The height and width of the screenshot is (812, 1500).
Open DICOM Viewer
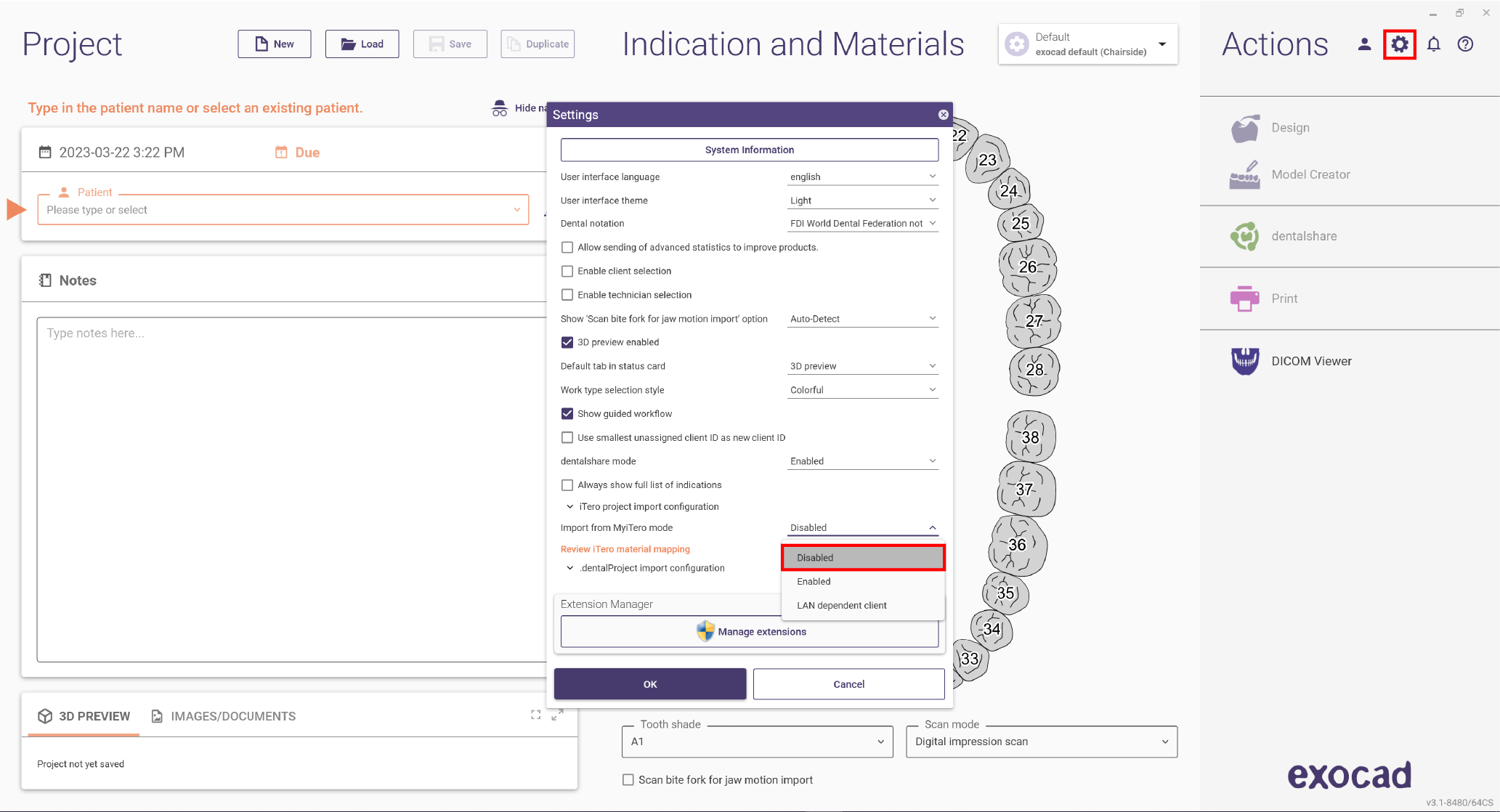(x=1291, y=361)
